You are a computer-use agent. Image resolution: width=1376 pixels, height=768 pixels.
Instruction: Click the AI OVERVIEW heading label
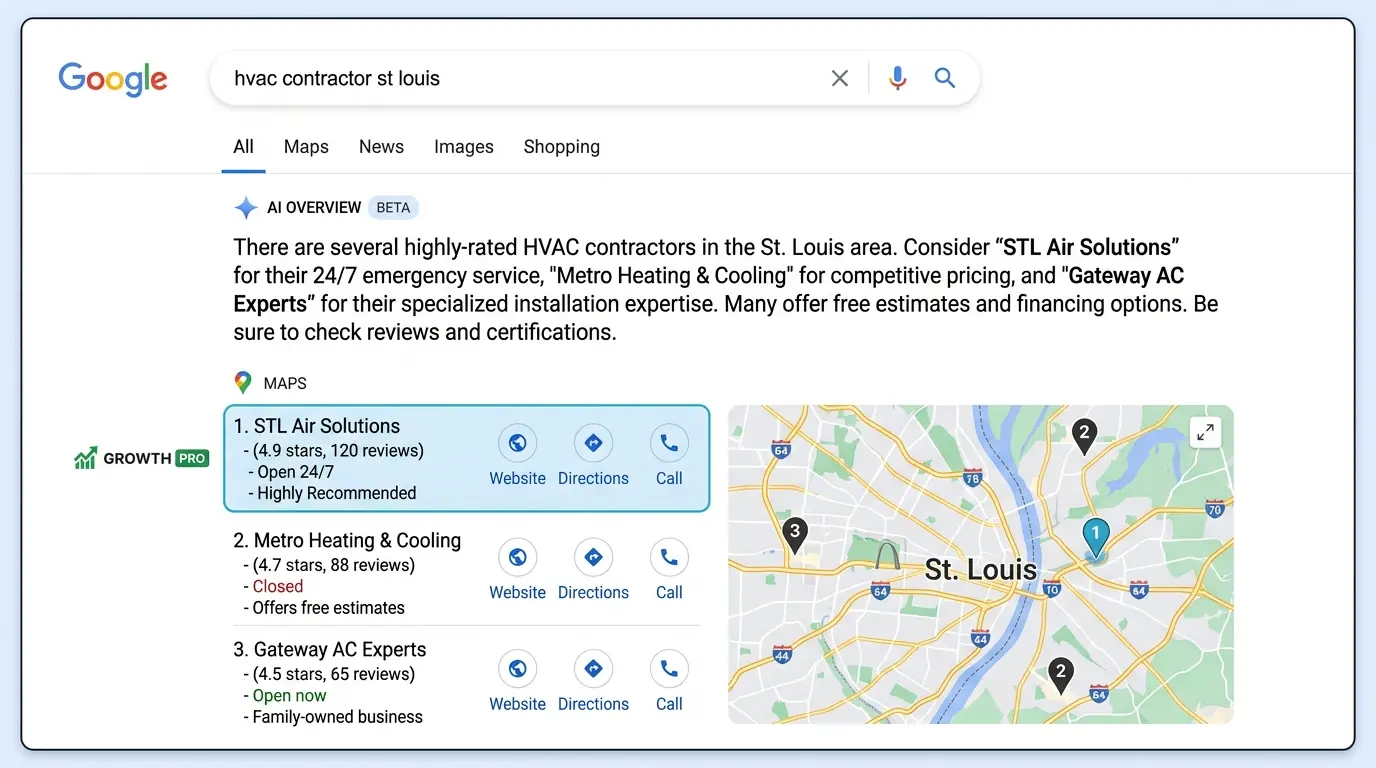point(314,208)
